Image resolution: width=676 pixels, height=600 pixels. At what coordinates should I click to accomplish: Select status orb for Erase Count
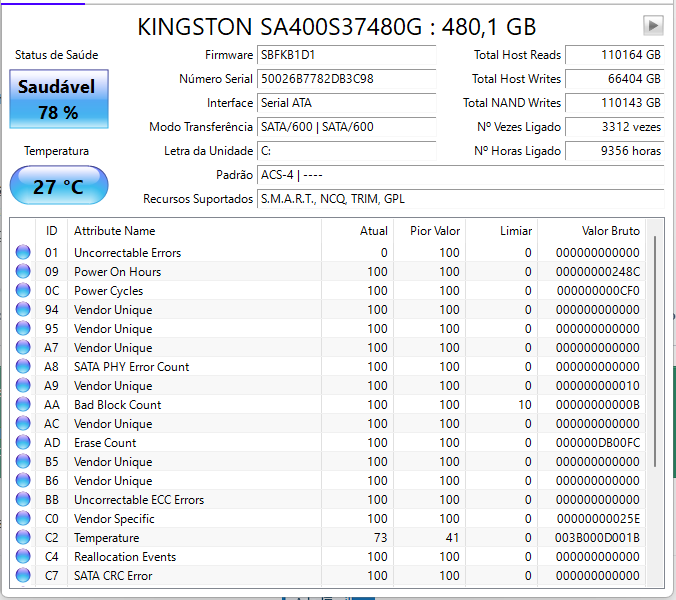click(23, 442)
